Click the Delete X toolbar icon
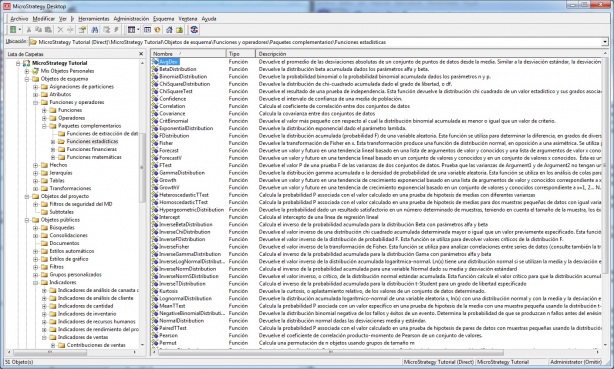This screenshot has height=369, width=614. 60,30
